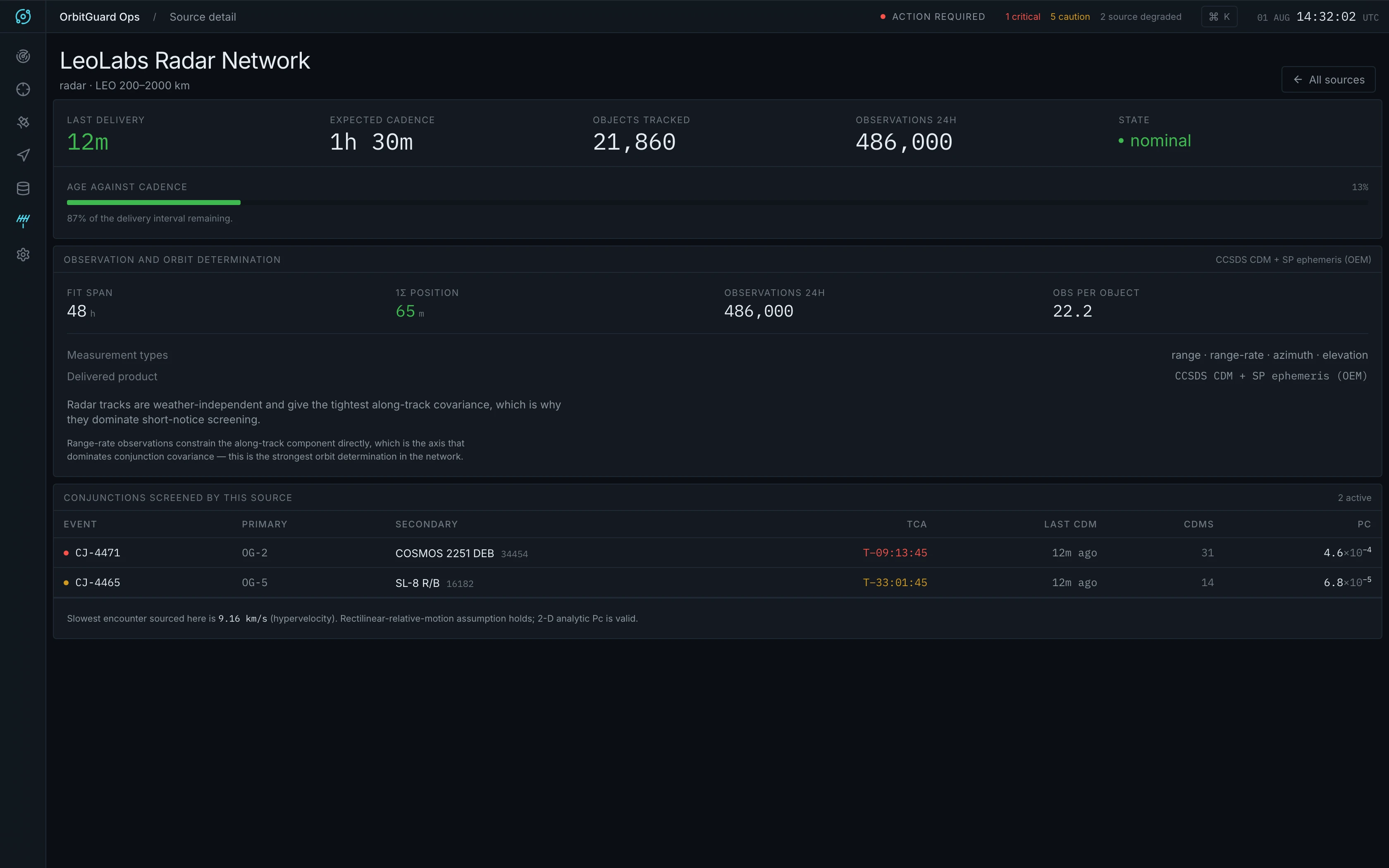Click the 34454 catalog number

(x=514, y=554)
